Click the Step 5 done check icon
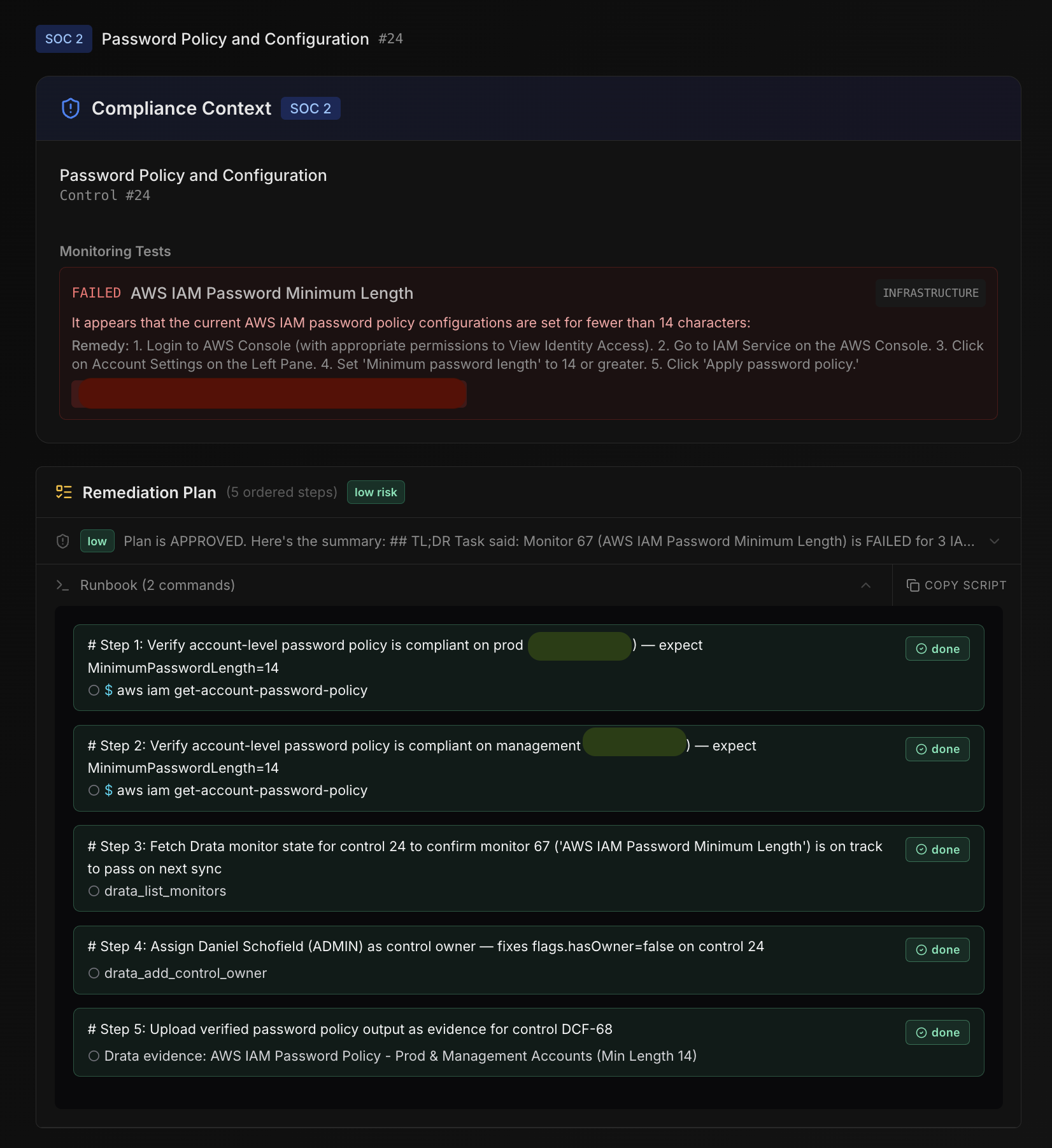This screenshot has width=1052, height=1148. [921, 1033]
